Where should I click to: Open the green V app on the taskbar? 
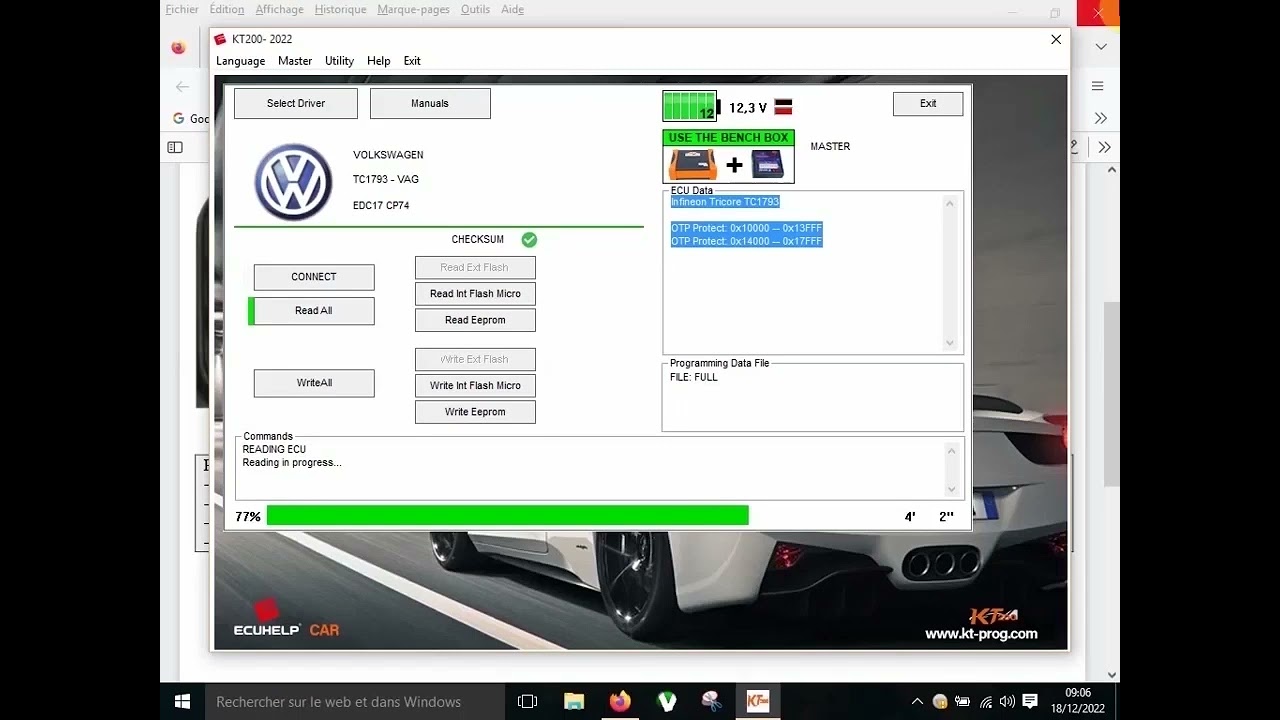coord(666,701)
